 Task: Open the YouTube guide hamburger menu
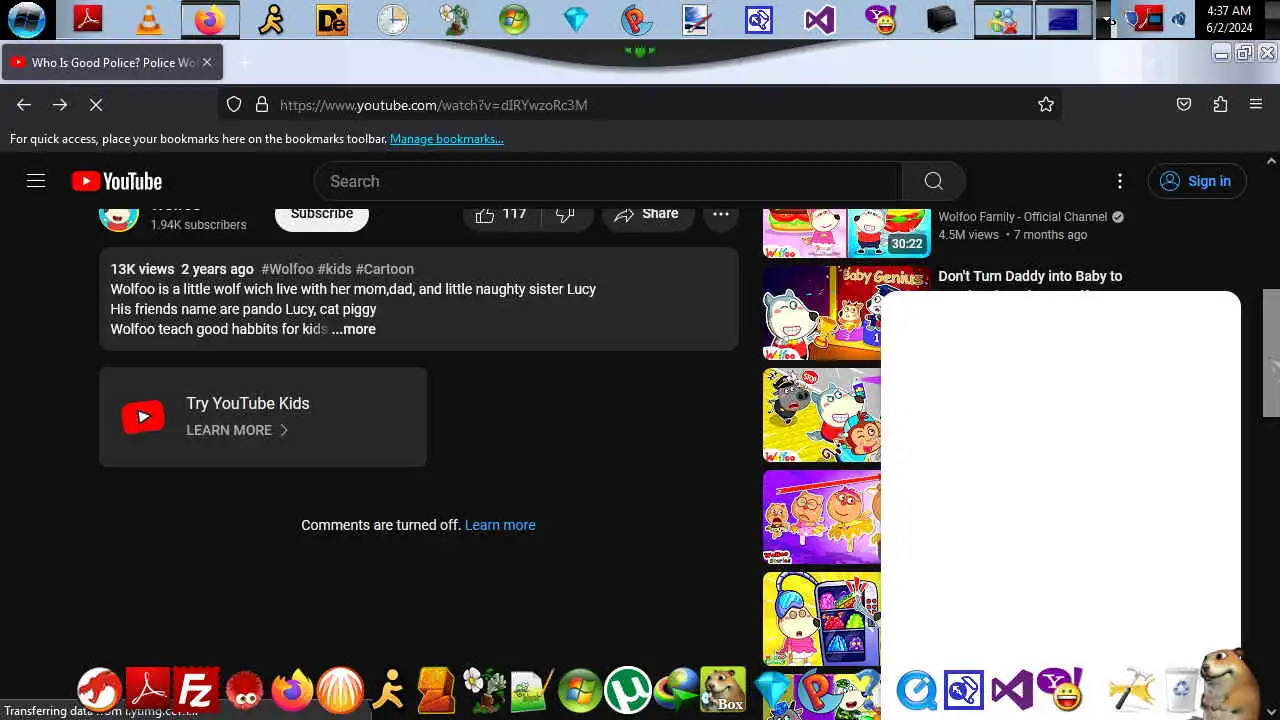coord(36,181)
